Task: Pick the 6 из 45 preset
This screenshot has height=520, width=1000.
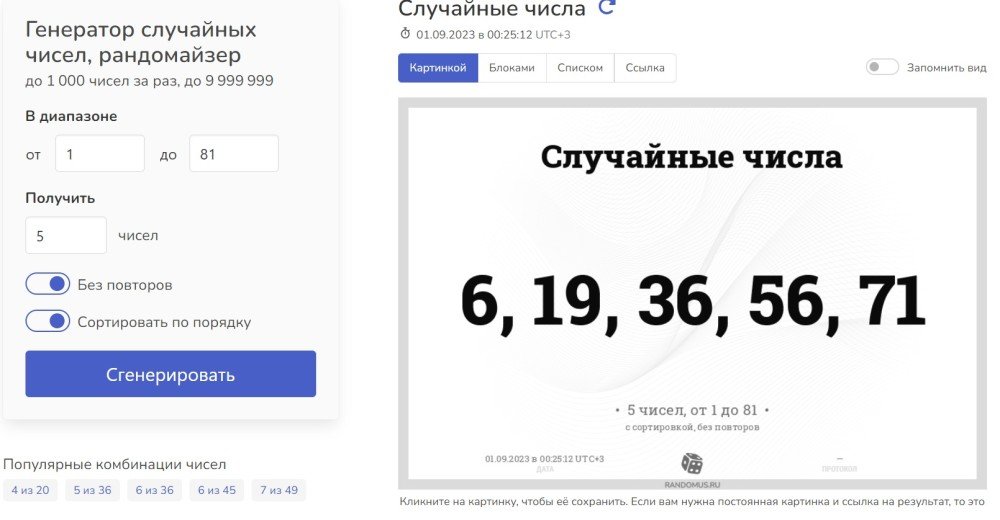Action: (x=216, y=490)
